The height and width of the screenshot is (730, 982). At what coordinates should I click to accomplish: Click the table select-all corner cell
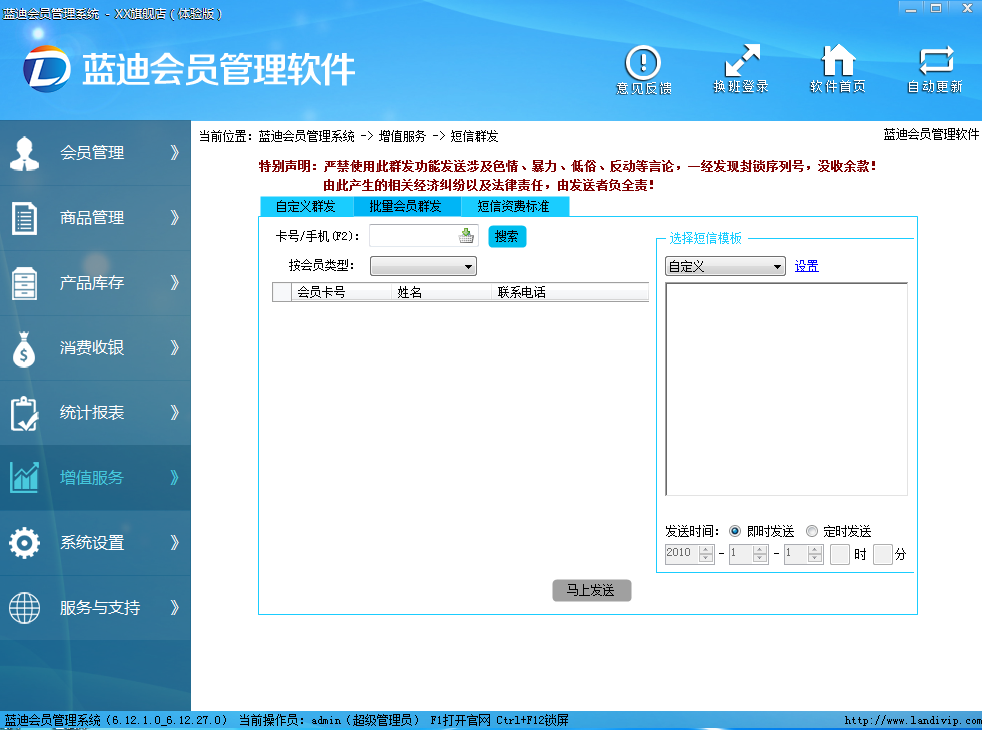[282, 292]
